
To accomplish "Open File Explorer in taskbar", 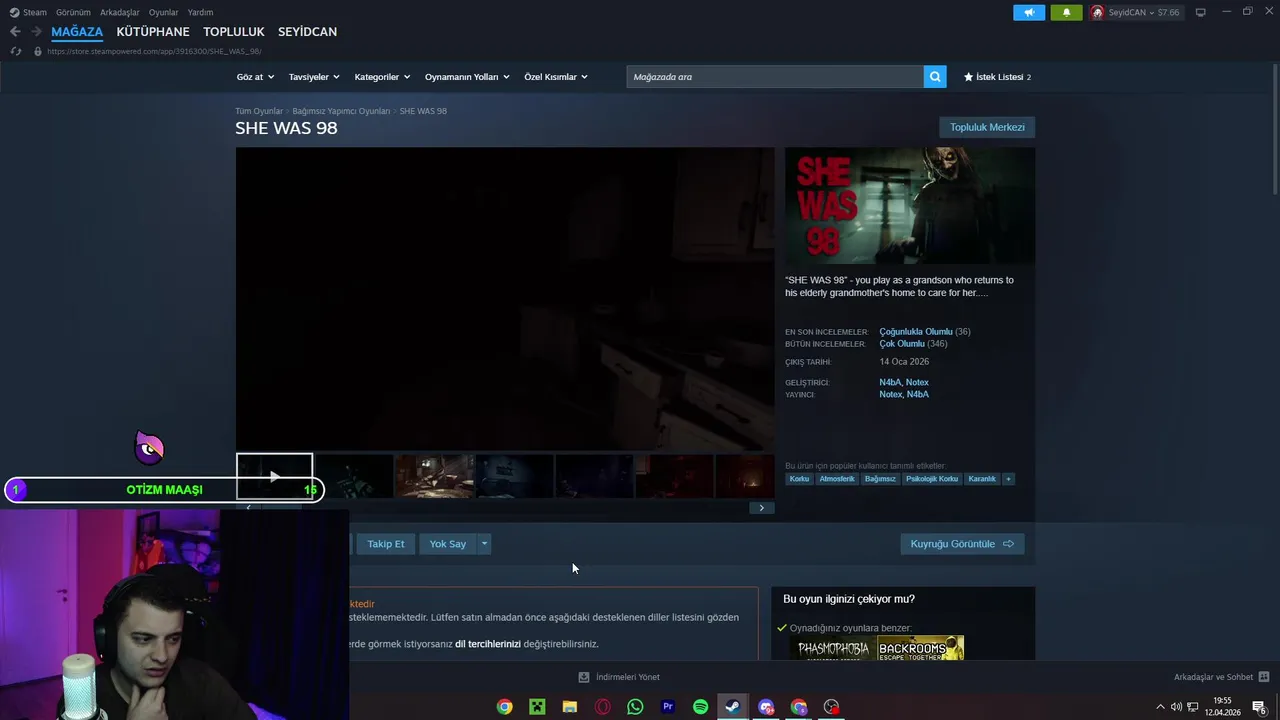I will (570, 707).
